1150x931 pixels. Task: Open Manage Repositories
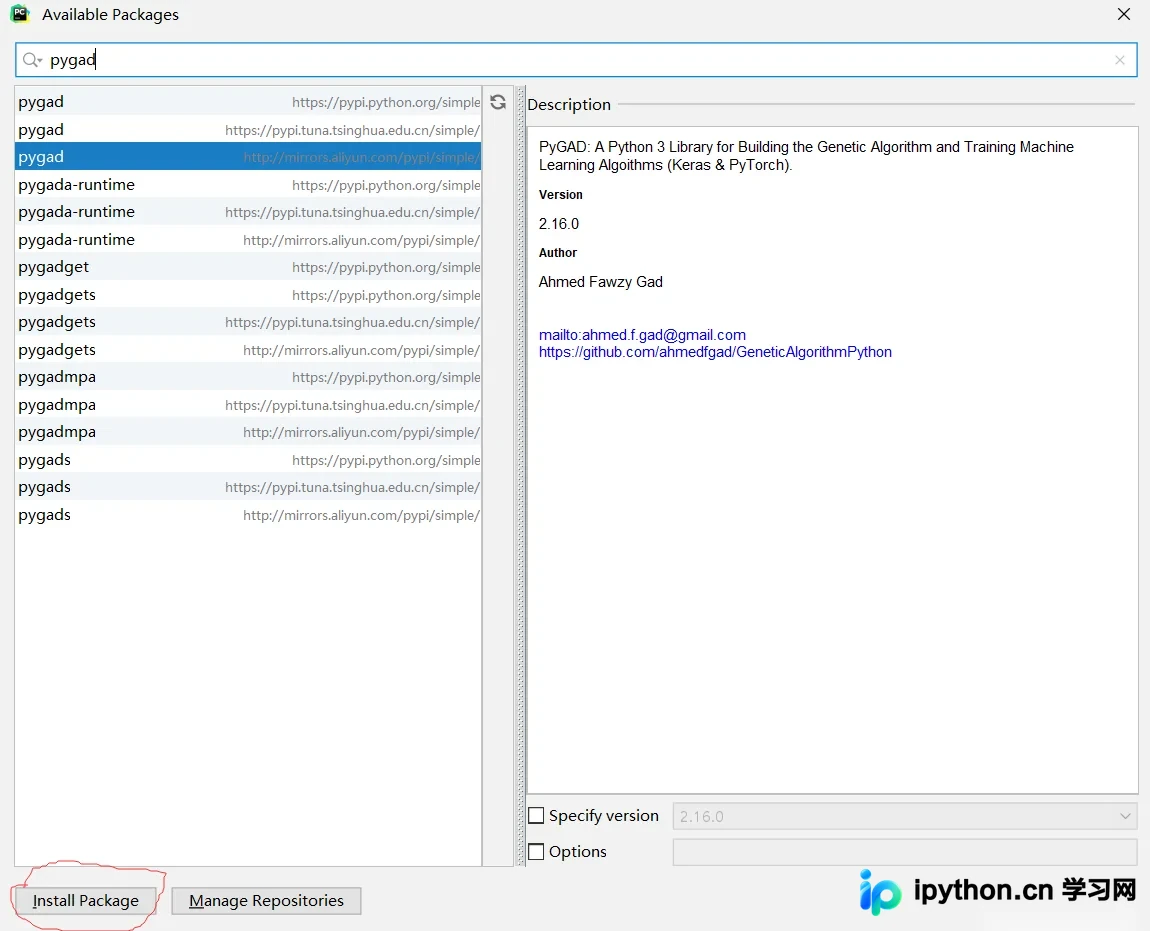266,901
